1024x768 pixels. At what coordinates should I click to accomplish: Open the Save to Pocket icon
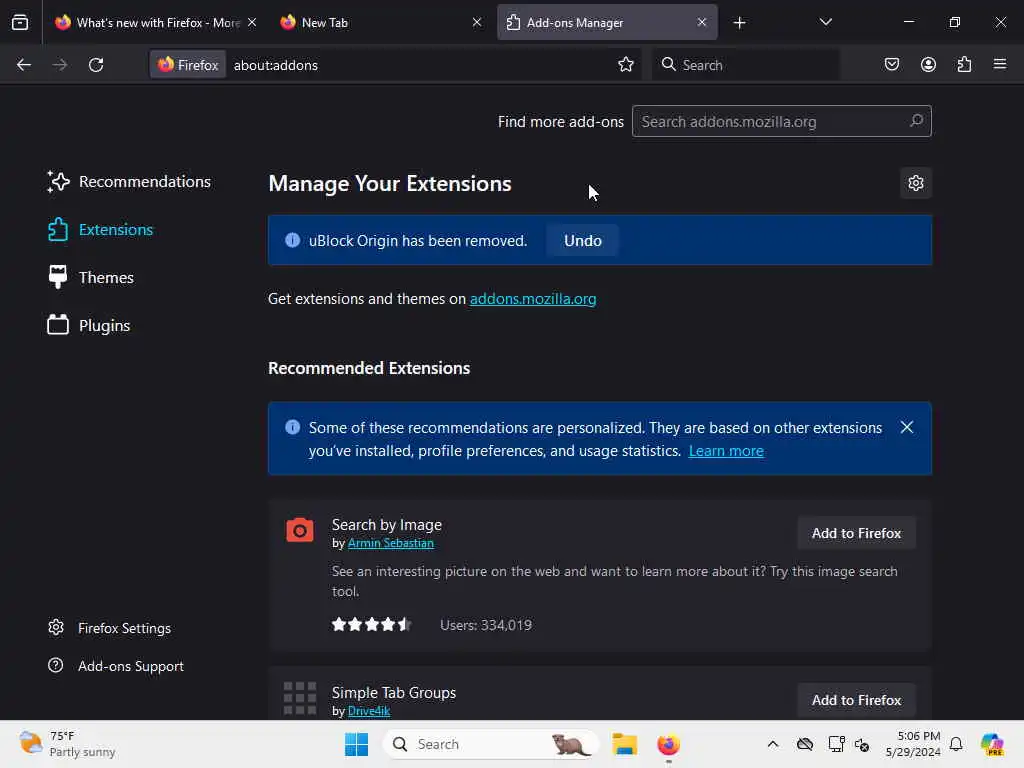coord(891,64)
